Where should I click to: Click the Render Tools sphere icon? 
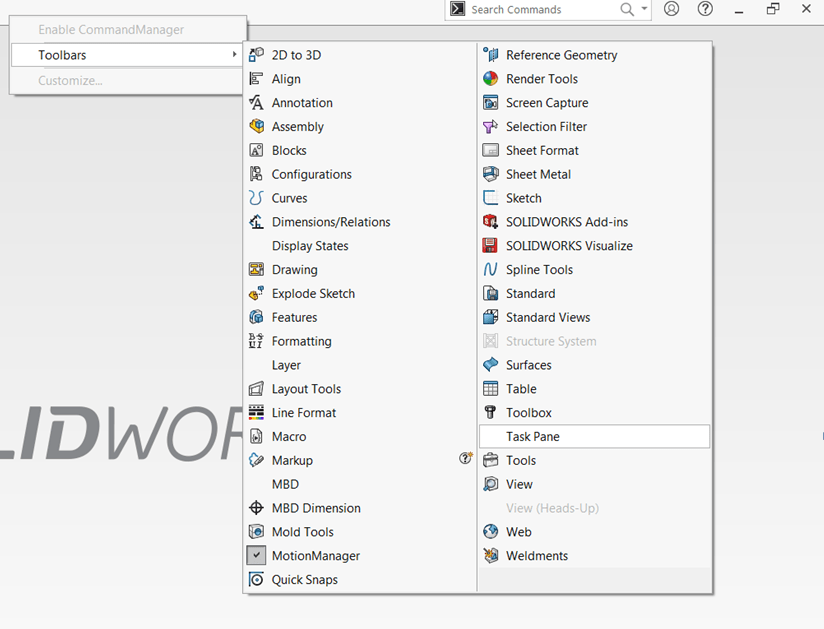pos(490,79)
